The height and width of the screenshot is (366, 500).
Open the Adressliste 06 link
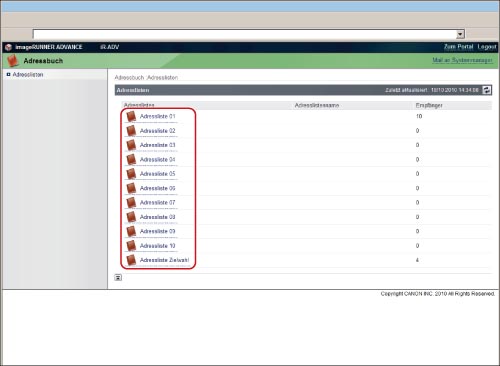[x=157, y=188]
